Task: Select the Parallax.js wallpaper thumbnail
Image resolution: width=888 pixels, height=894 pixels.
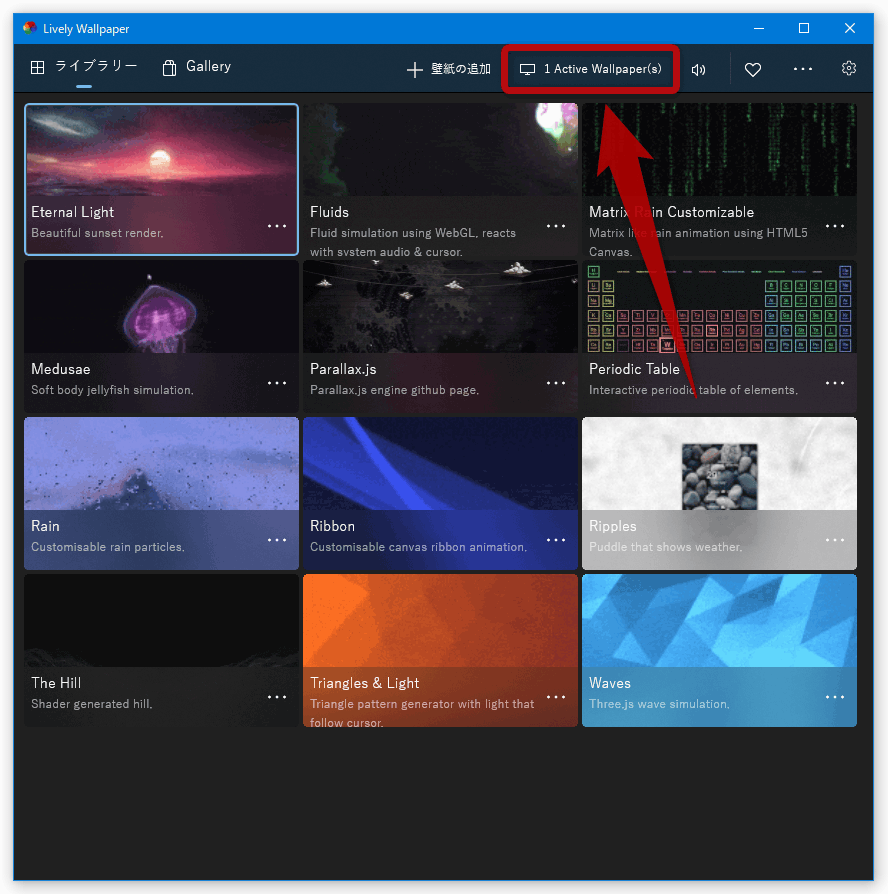Action: pyautogui.click(x=440, y=307)
